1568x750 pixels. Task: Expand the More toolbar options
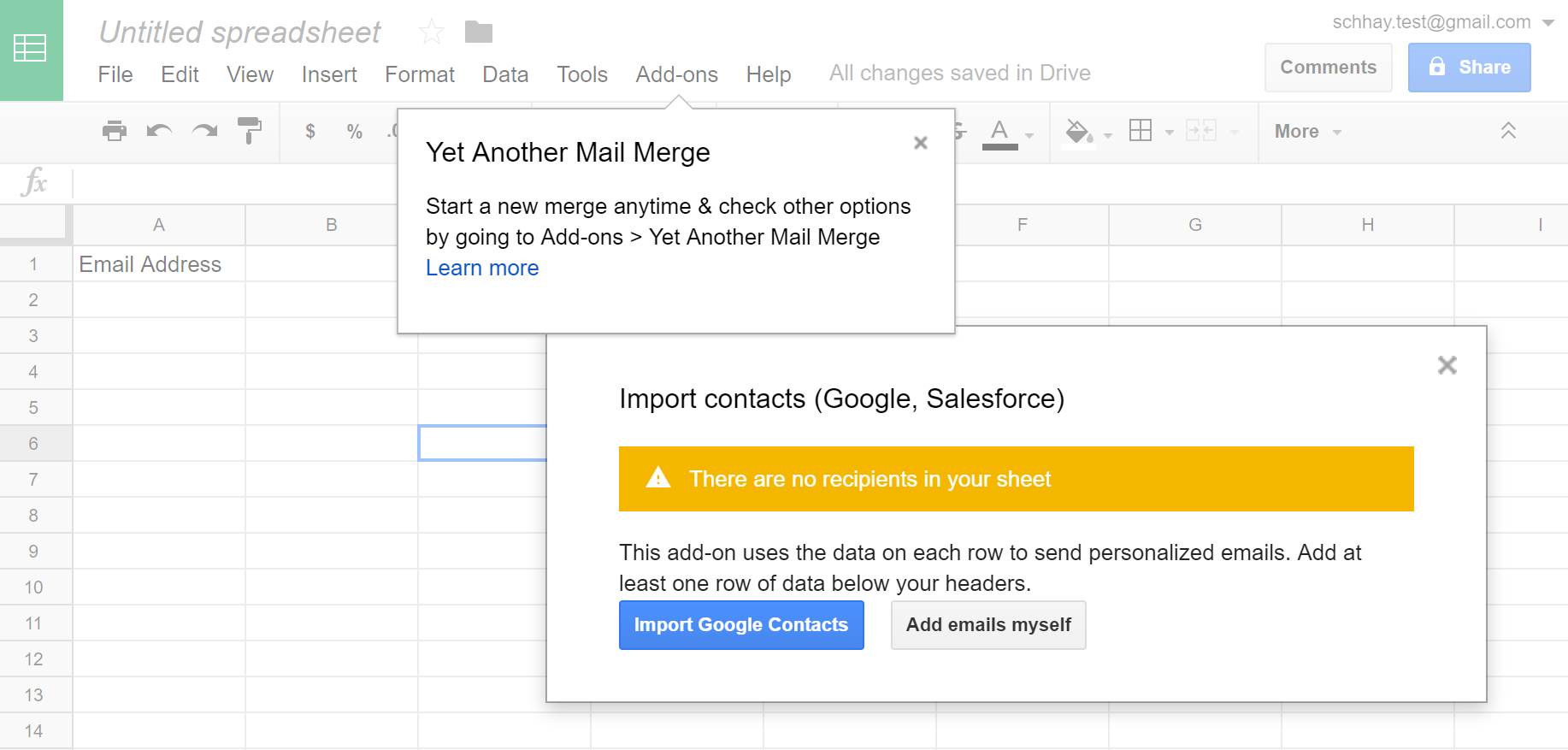[x=1307, y=132]
